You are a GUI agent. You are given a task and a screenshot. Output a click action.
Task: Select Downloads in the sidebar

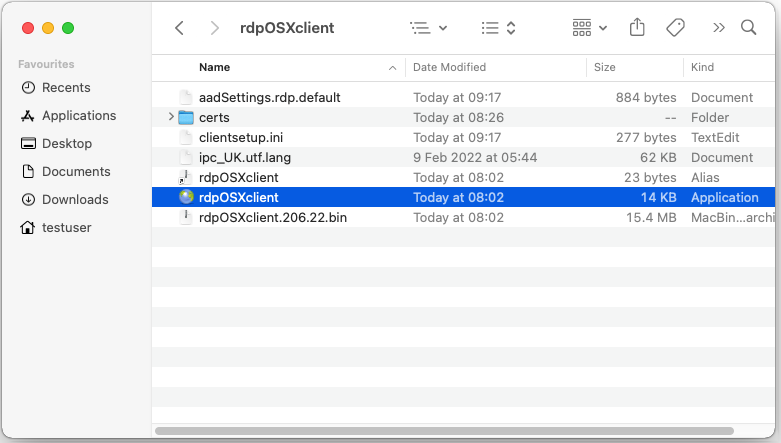75,200
